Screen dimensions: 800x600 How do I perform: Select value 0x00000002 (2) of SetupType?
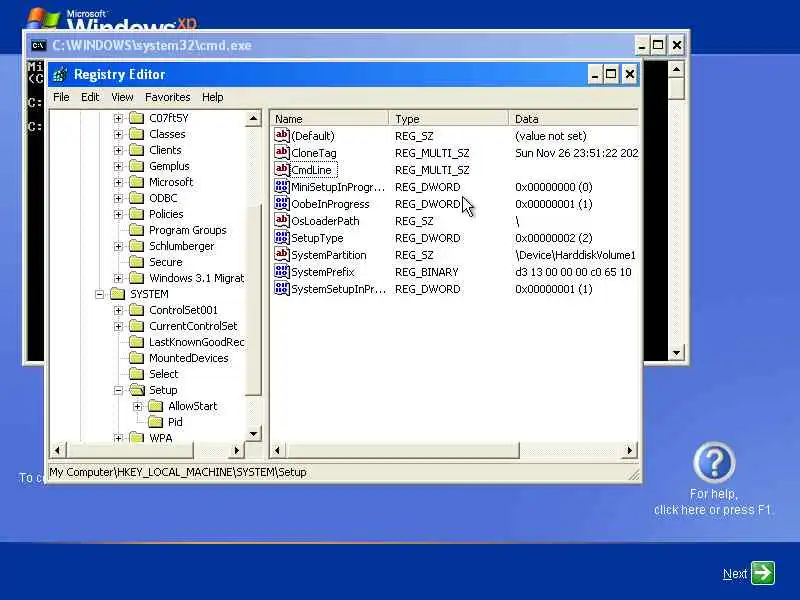554,238
